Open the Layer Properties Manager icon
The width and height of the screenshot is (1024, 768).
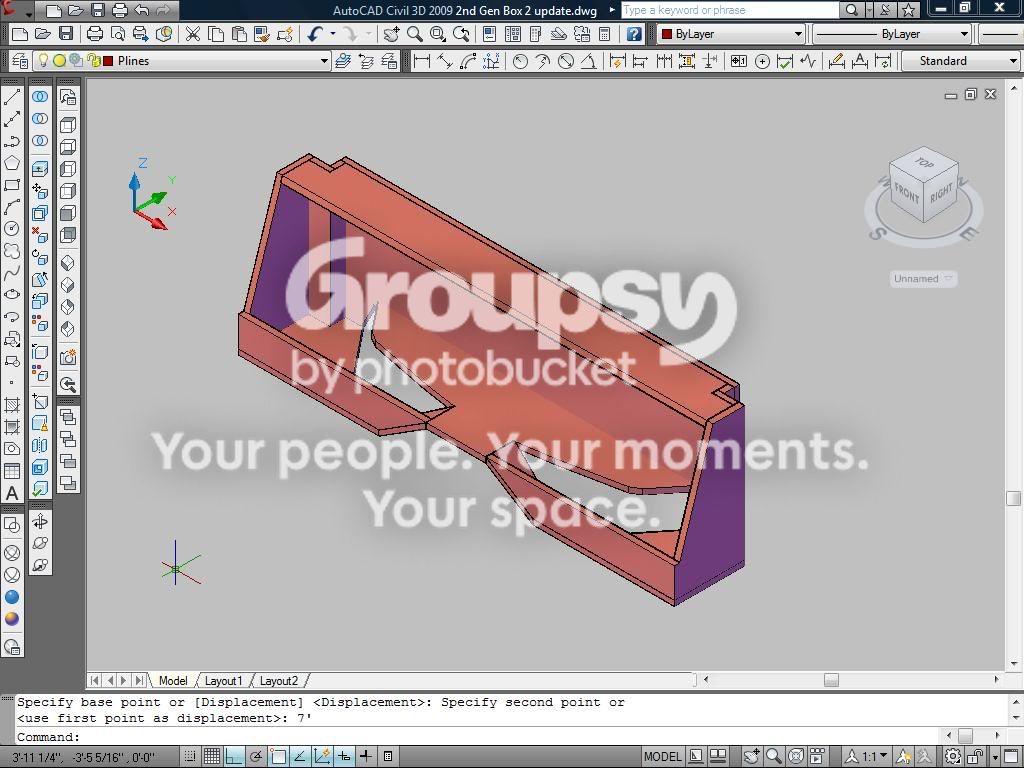[x=20, y=61]
